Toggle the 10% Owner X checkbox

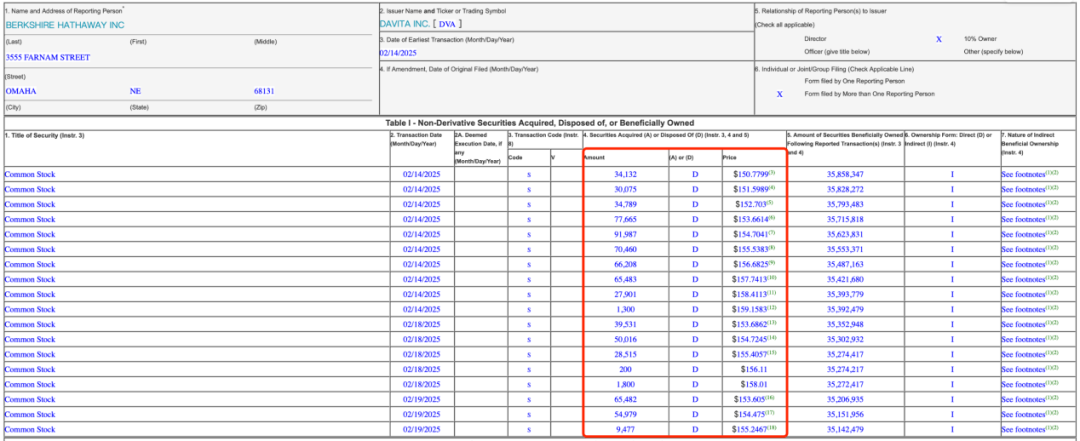click(938, 38)
